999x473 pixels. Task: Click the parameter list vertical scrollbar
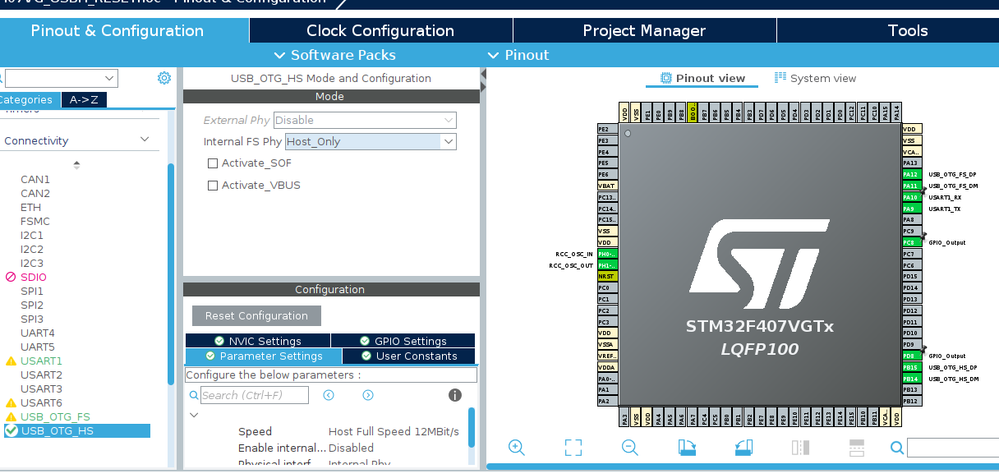click(471, 428)
